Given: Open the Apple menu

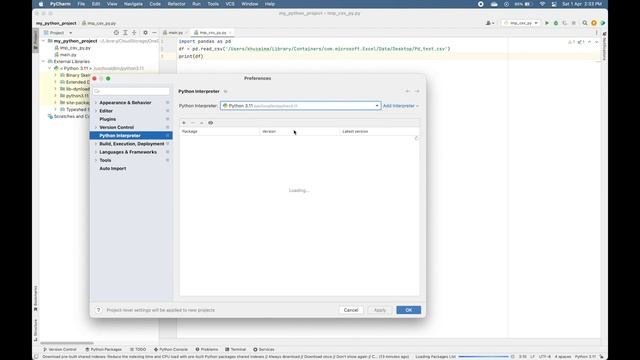Looking at the screenshot, I should pos(41,4).
